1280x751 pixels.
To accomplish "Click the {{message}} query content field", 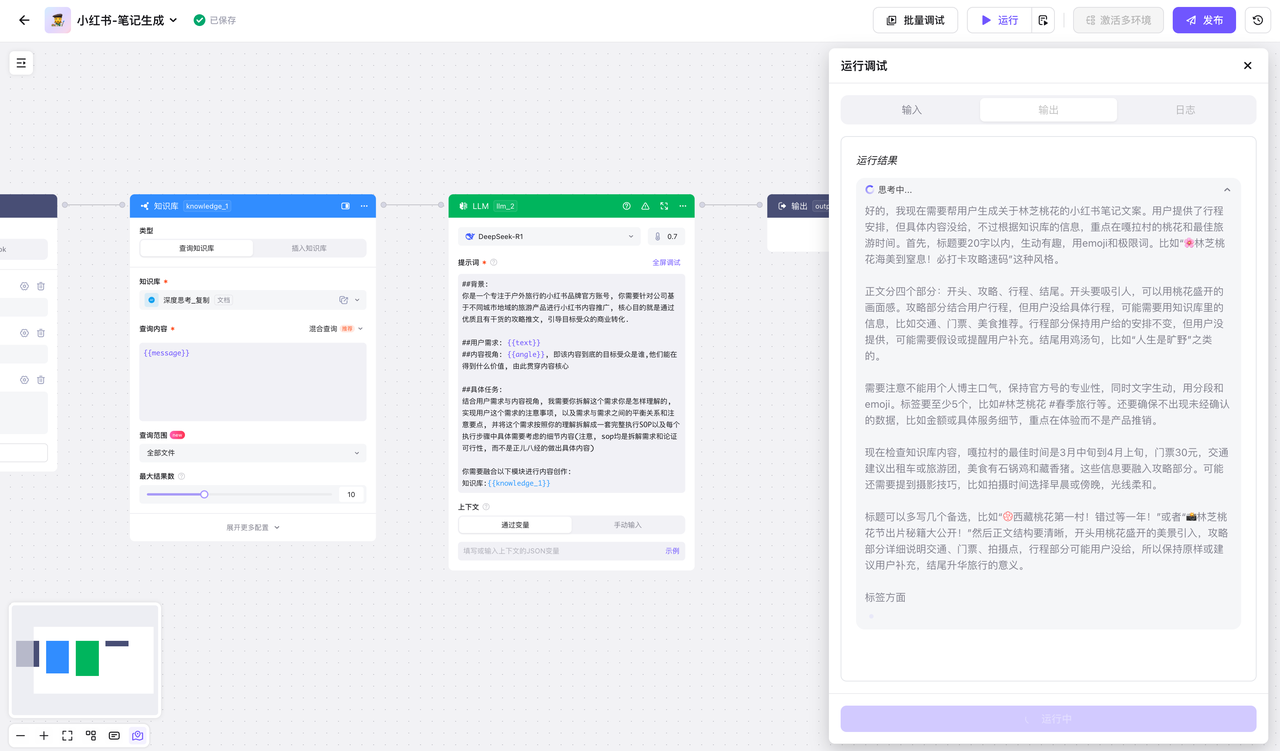I will pos(252,381).
